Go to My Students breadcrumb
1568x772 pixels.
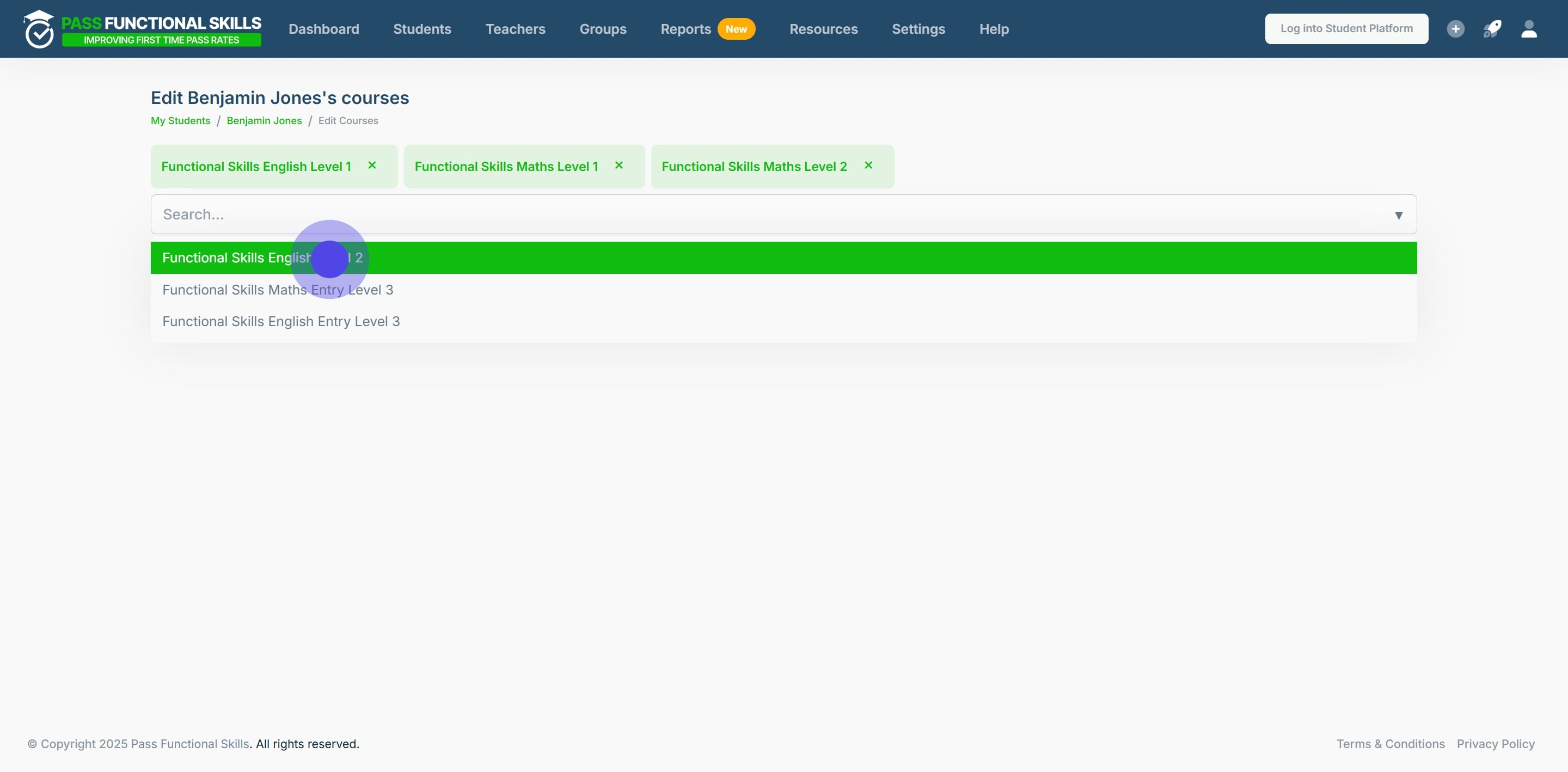click(x=180, y=120)
